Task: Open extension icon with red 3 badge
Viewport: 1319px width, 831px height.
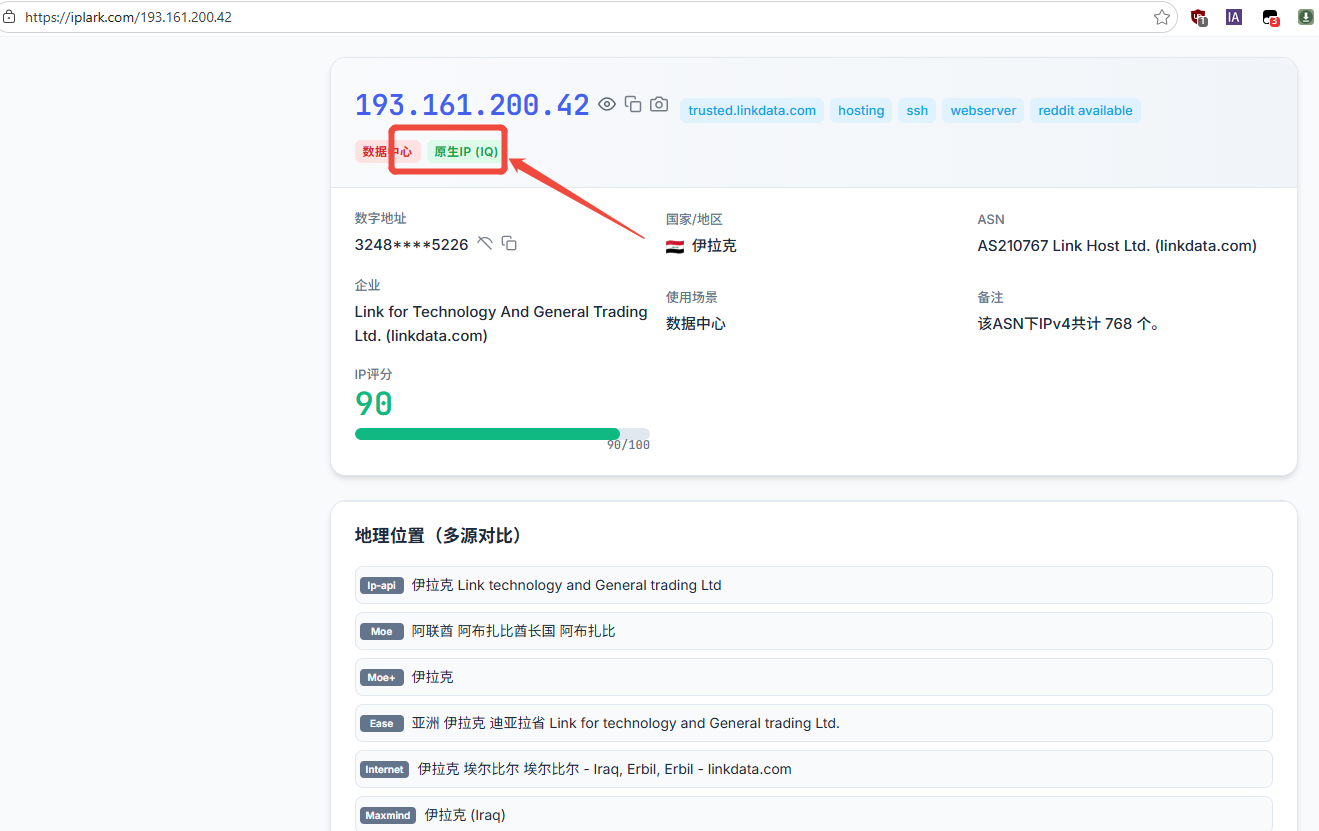Action: 1270,17
